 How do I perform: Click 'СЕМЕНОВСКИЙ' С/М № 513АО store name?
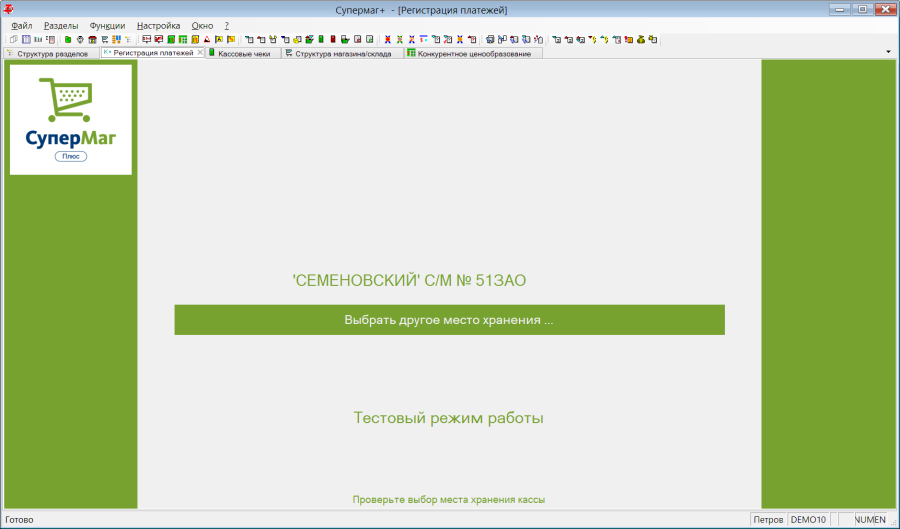409,281
